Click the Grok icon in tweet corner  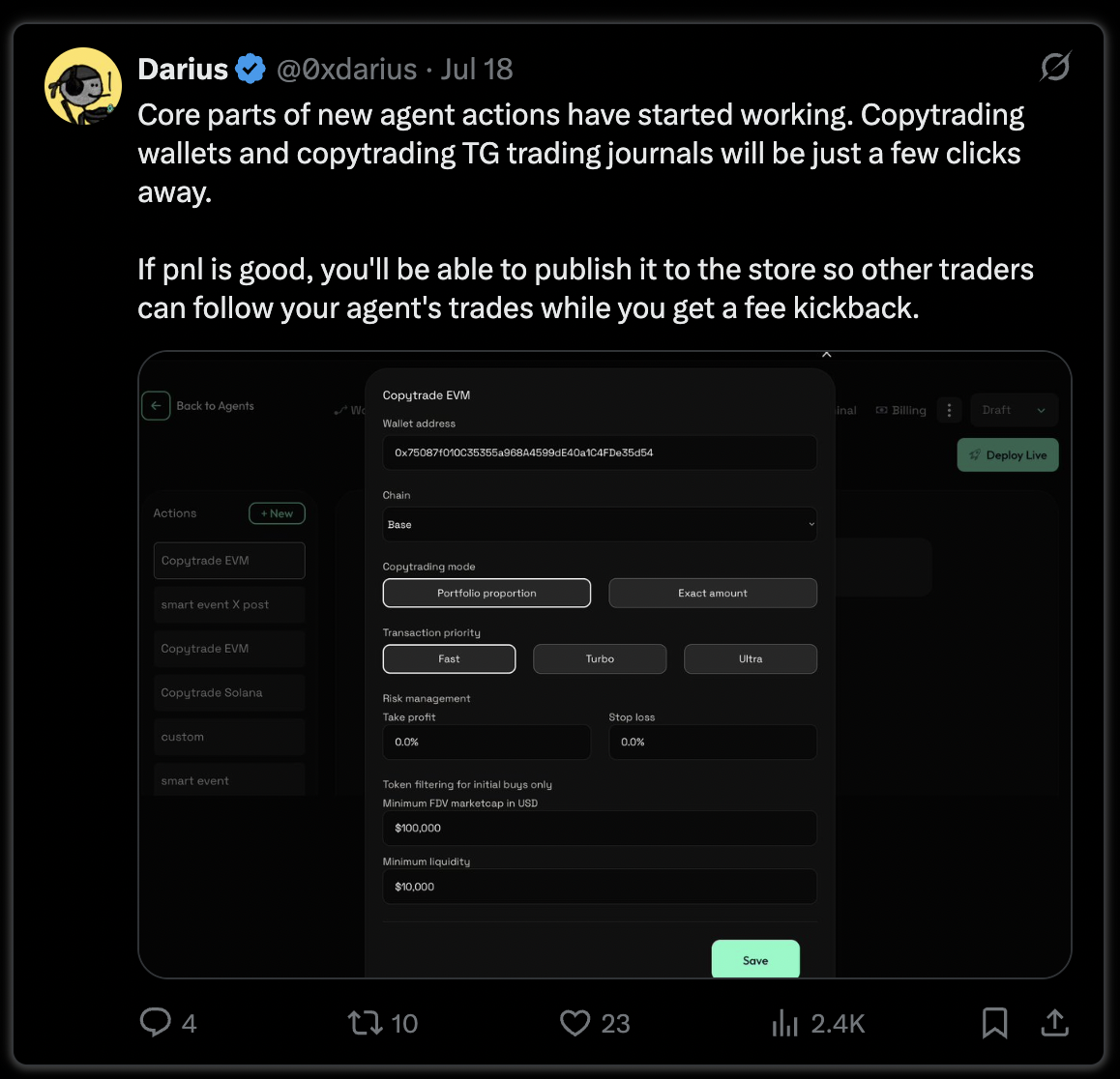[x=1055, y=67]
